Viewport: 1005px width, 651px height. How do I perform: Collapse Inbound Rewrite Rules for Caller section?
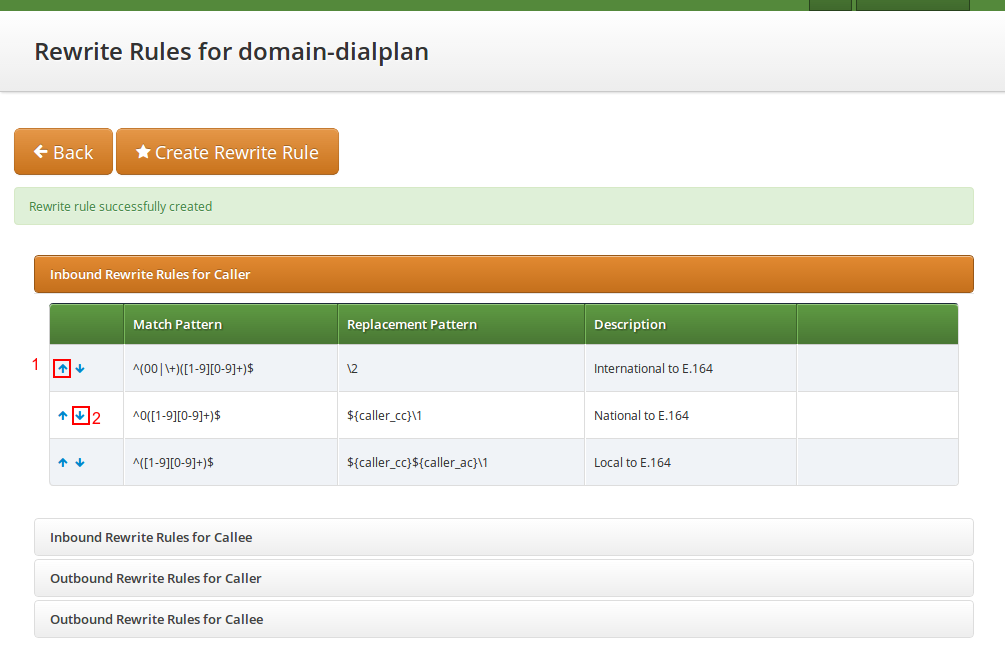point(150,274)
